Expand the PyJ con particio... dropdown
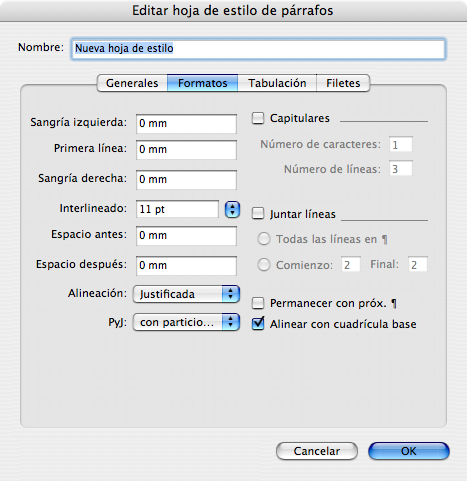 pos(186,322)
